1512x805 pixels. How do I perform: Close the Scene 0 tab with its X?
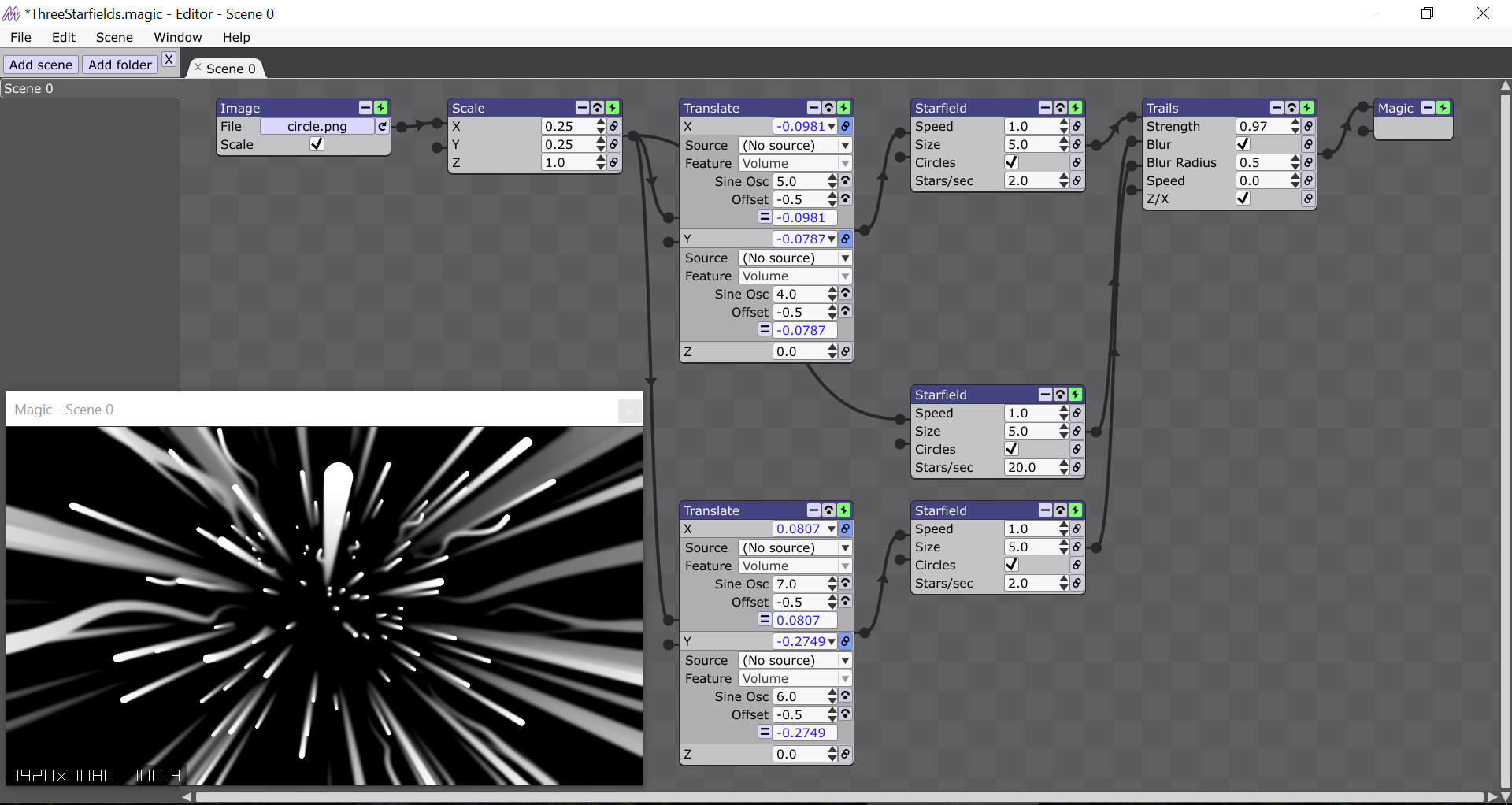point(198,68)
